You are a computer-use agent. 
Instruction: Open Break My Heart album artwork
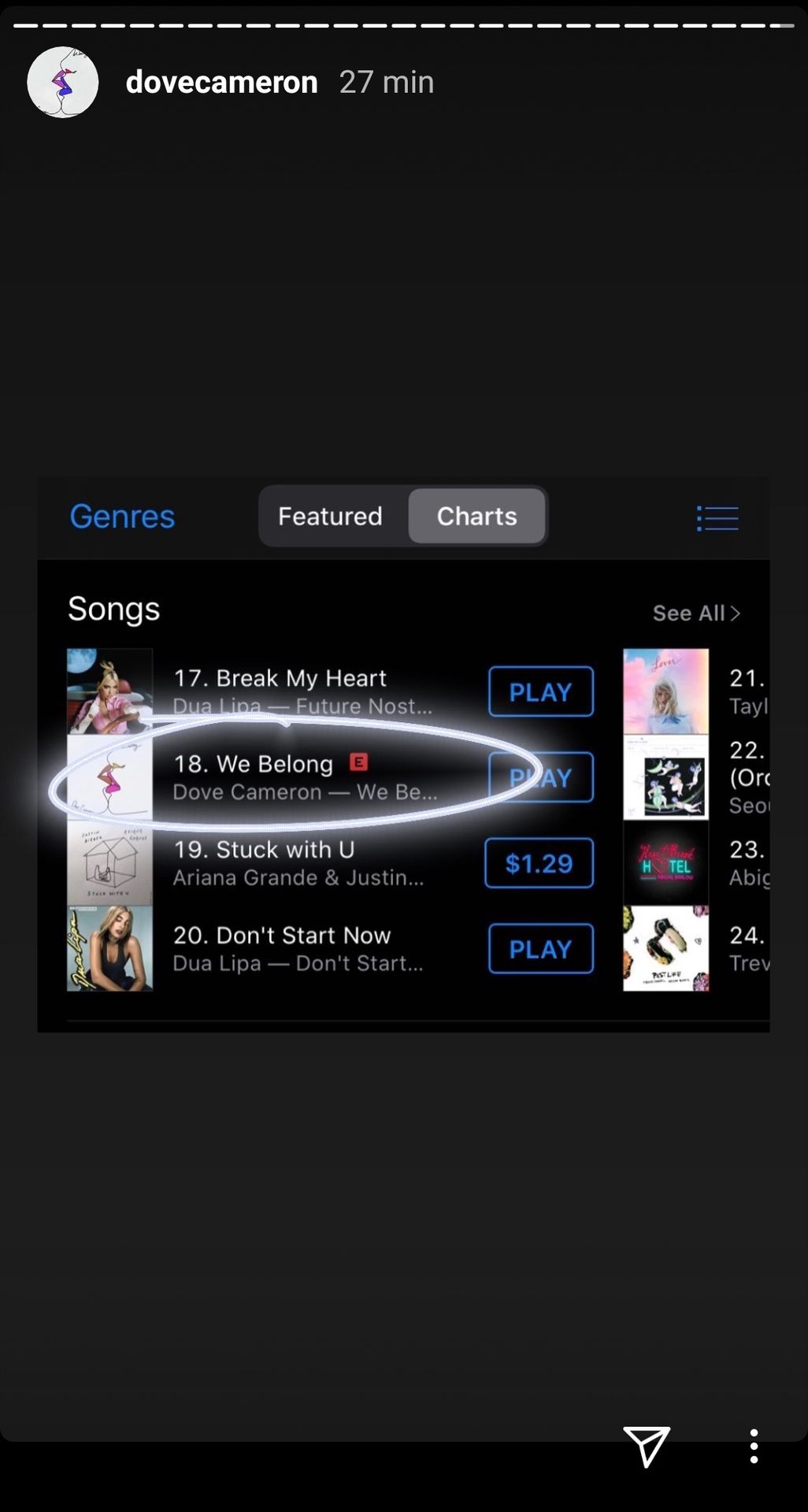(109, 691)
